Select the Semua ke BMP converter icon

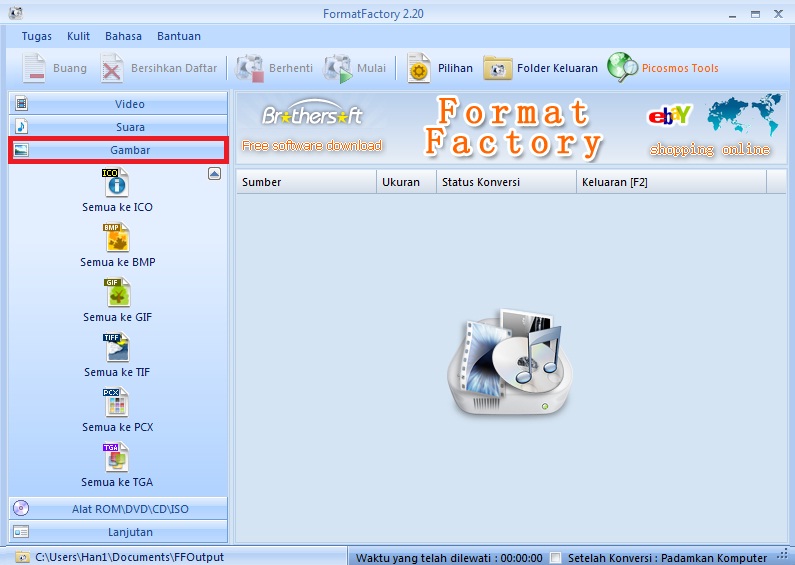pyautogui.click(x=116, y=237)
